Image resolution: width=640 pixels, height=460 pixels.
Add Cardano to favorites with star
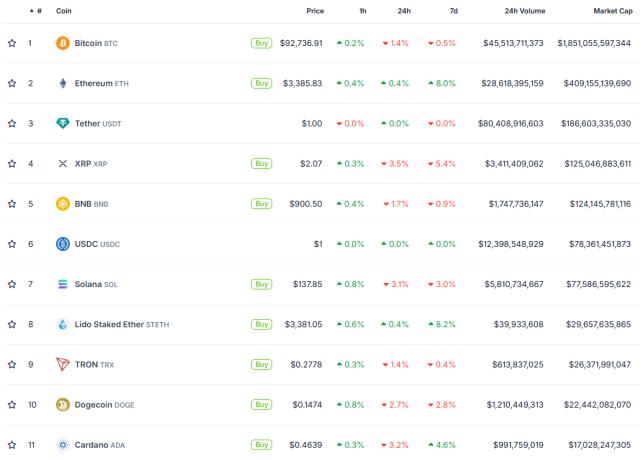tap(12, 444)
